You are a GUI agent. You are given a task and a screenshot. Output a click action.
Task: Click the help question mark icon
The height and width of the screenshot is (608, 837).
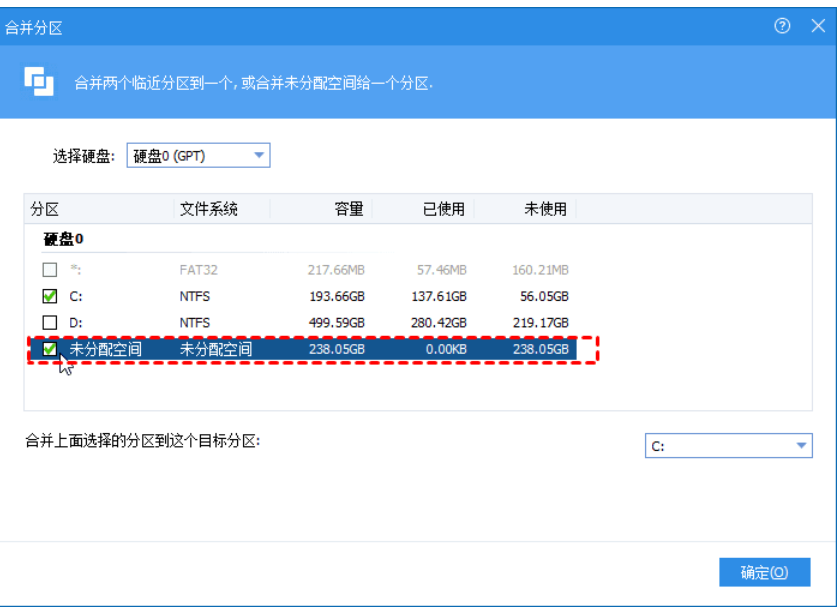click(783, 27)
